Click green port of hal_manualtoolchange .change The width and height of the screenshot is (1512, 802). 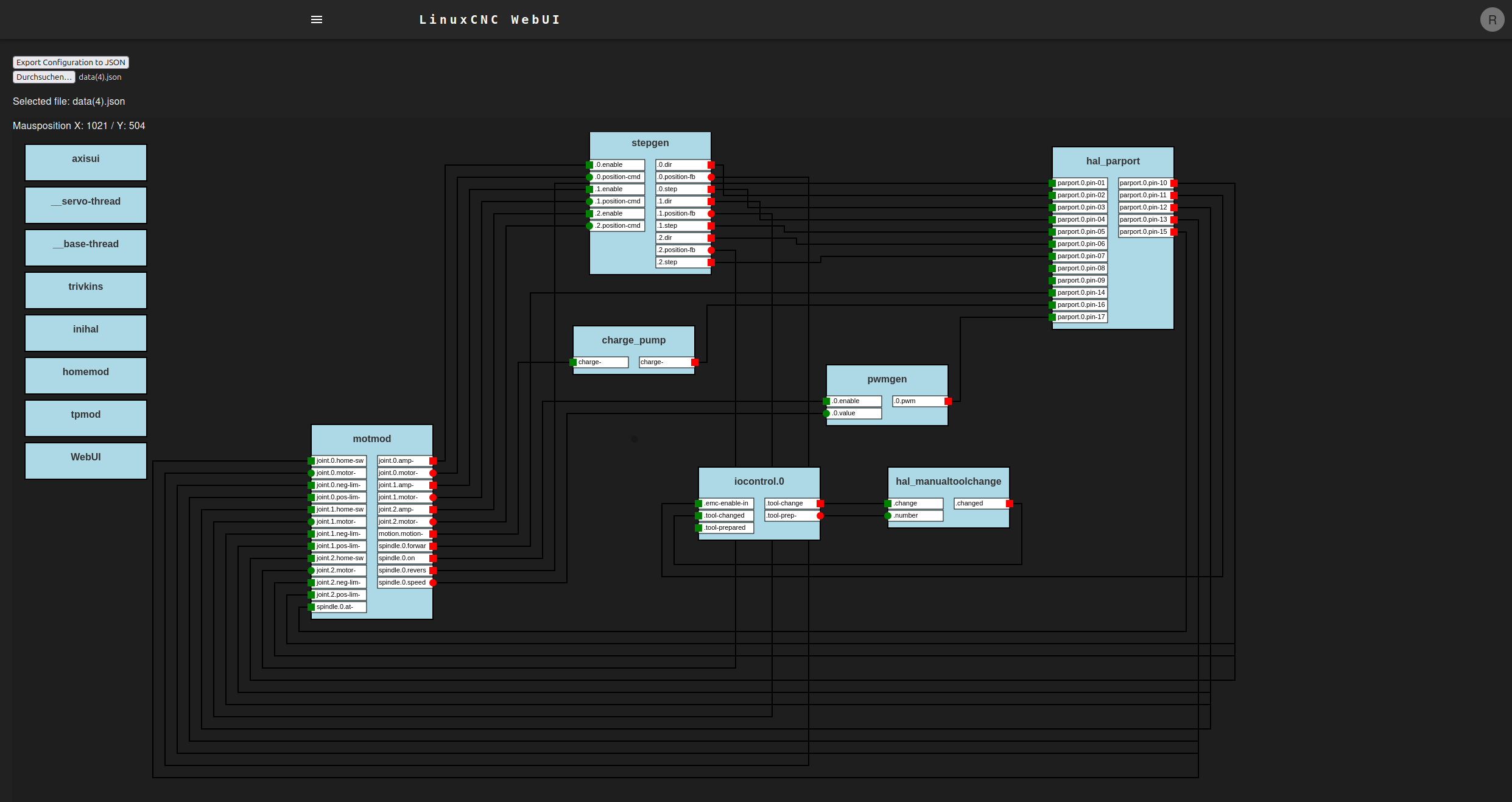point(888,504)
